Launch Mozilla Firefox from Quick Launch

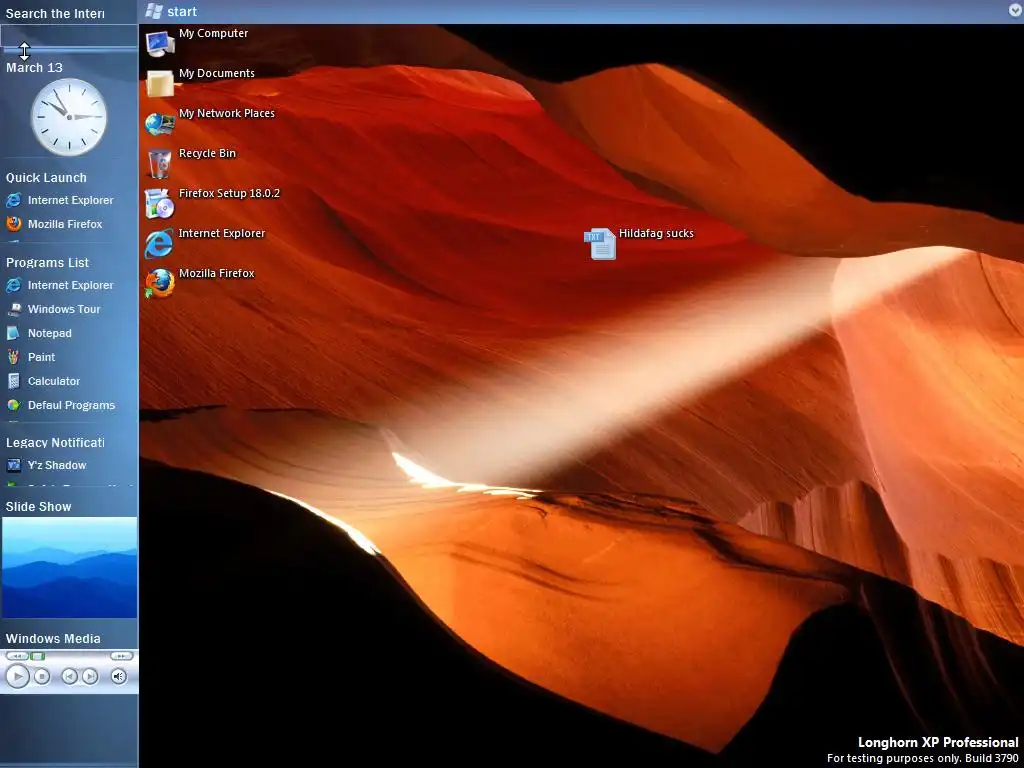tap(54, 224)
